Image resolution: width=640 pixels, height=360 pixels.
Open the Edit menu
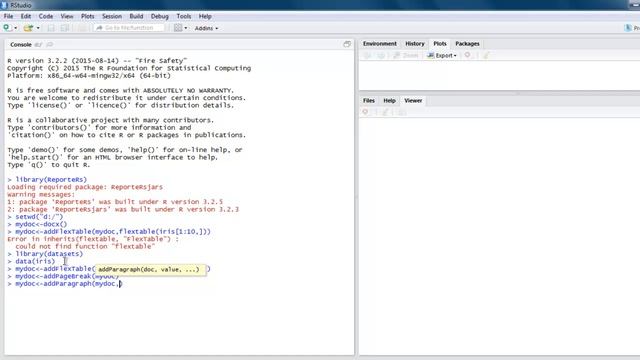tap(26, 16)
